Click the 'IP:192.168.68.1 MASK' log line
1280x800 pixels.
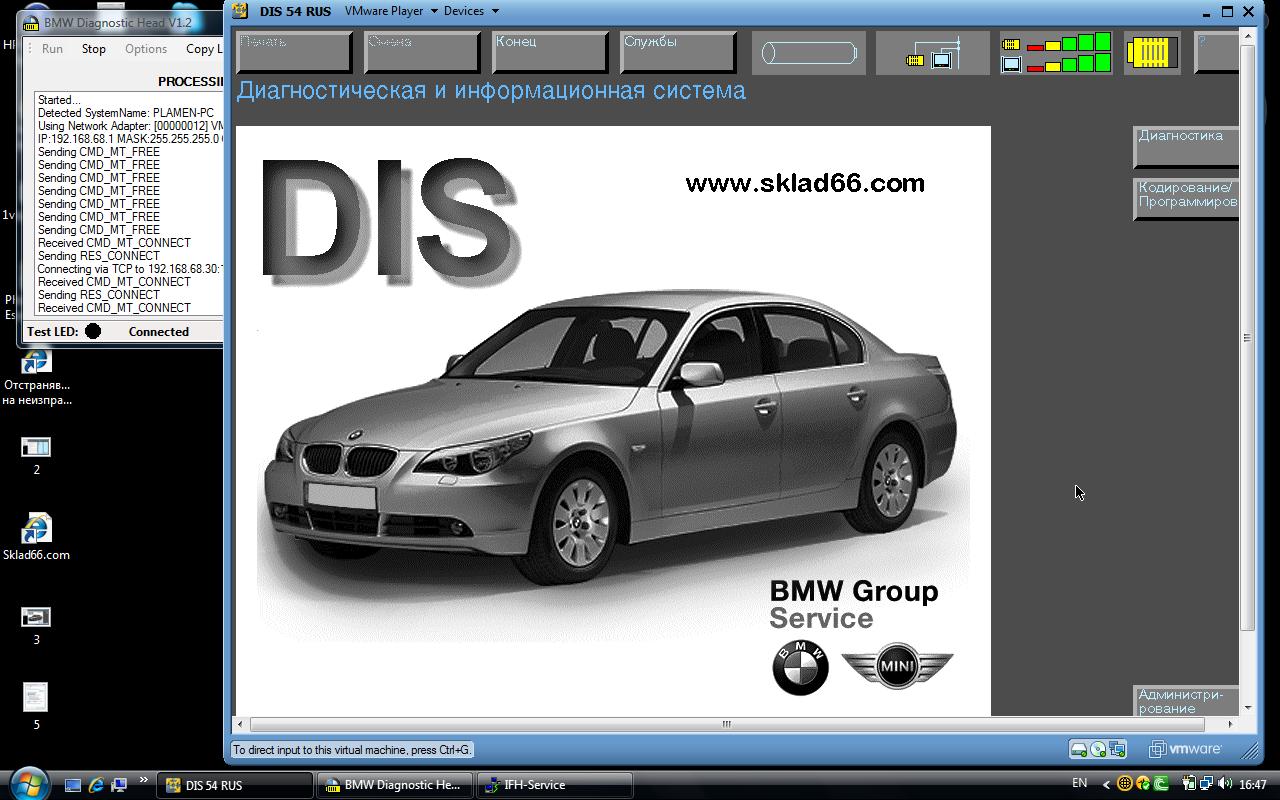[x=130, y=139]
